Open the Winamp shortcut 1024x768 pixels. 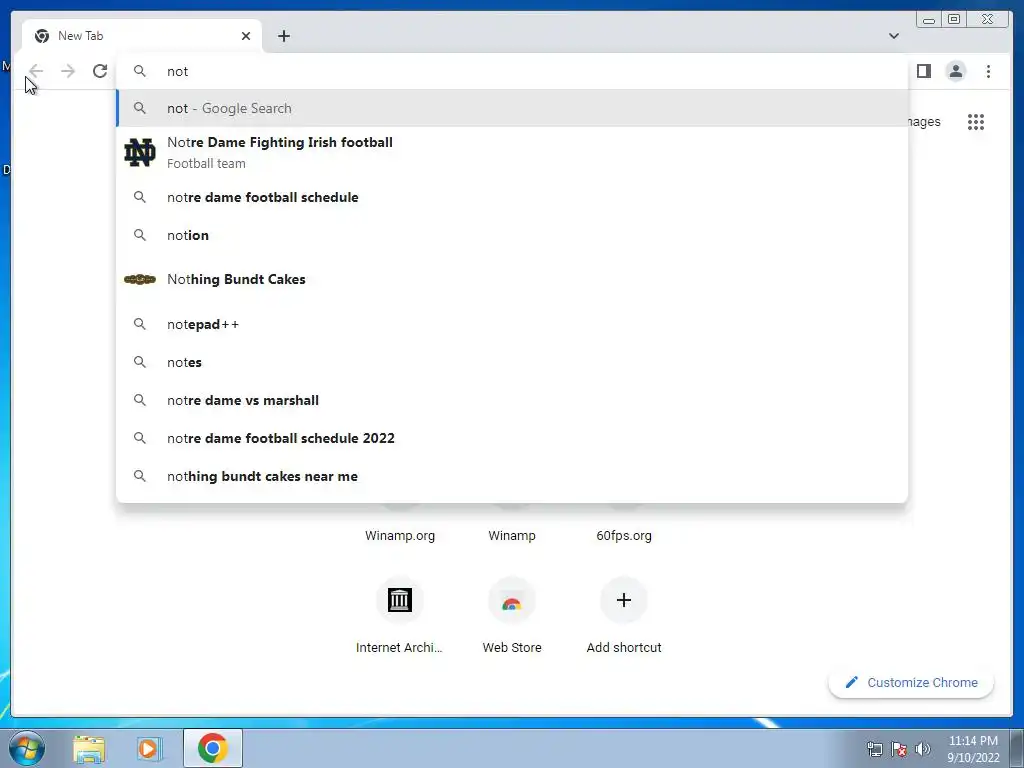tap(512, 535)
